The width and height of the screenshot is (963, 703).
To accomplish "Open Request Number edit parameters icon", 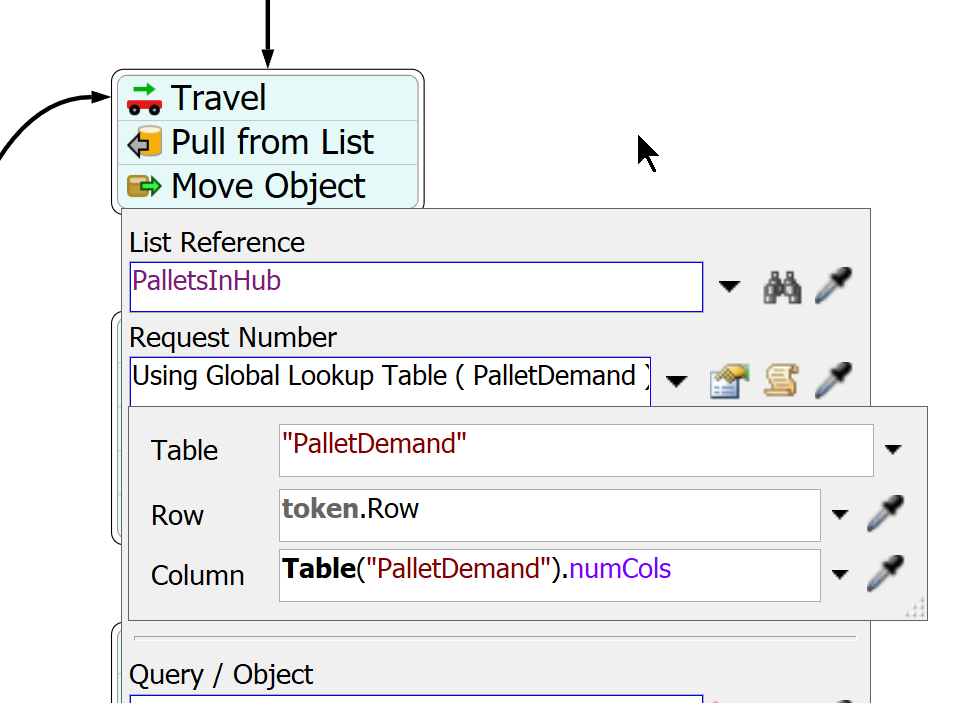I will (730, 381).
